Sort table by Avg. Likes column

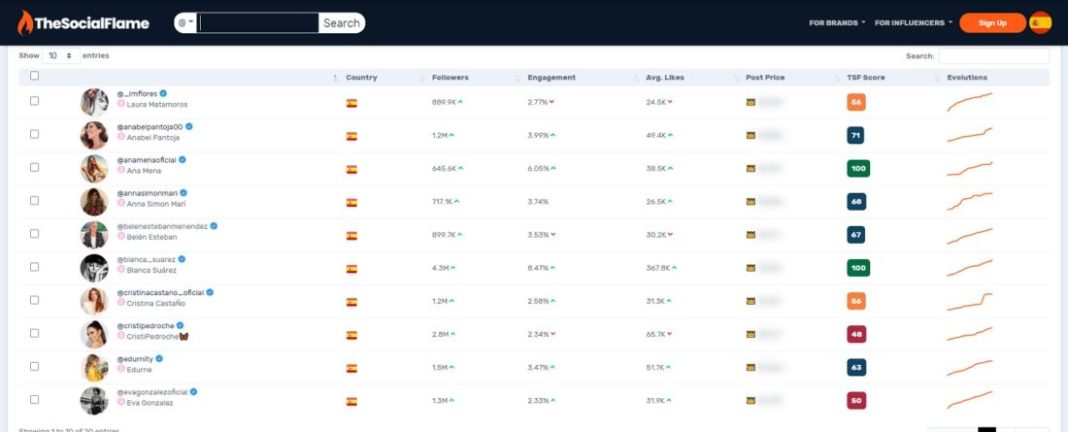(x=665, y=78)
